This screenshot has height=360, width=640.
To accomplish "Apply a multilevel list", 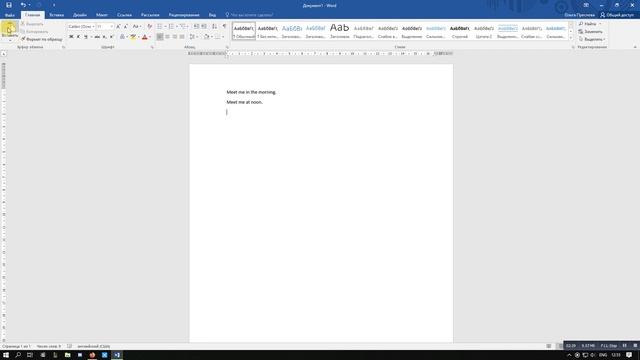I will tap(182, 26).
